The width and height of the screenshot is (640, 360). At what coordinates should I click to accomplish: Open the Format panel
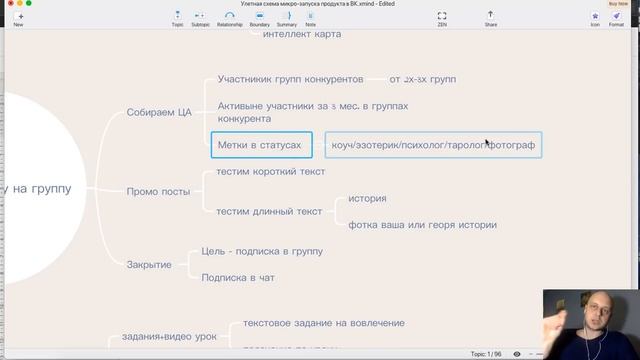click(x=616, y=19)
